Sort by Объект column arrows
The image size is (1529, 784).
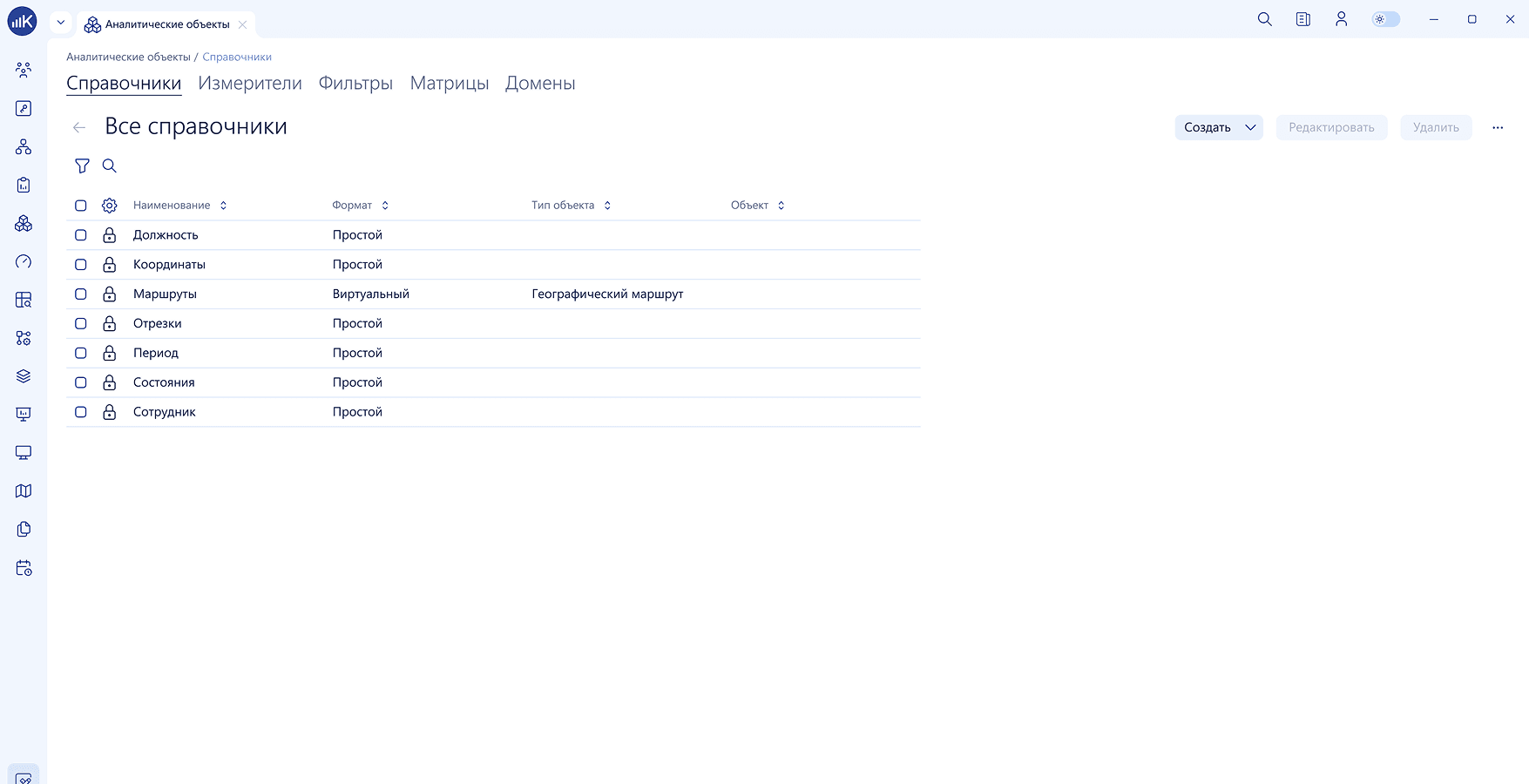781,206
